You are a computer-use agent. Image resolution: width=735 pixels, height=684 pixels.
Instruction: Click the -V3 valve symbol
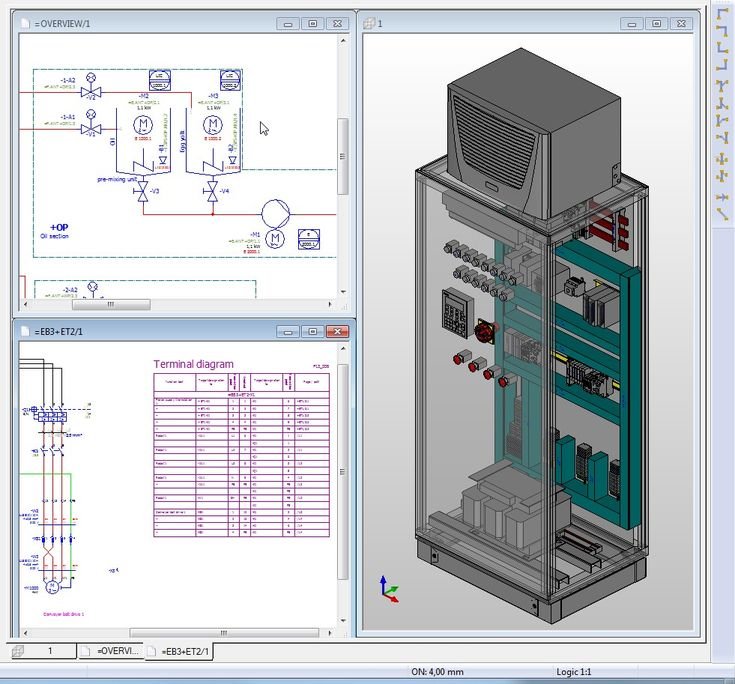tap(142, 191)
